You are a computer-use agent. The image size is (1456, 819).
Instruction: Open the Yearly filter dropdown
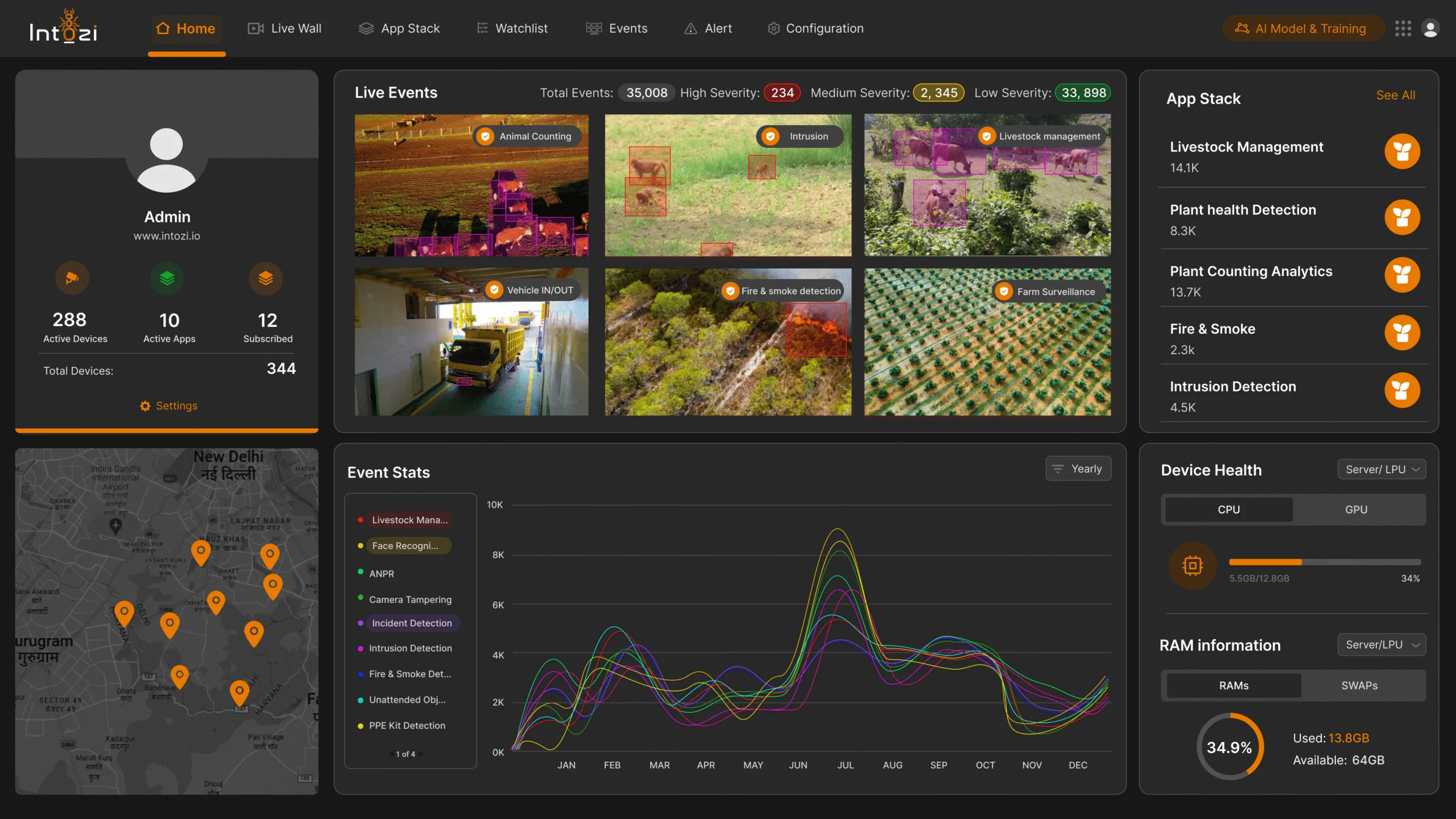point(1078,469)
